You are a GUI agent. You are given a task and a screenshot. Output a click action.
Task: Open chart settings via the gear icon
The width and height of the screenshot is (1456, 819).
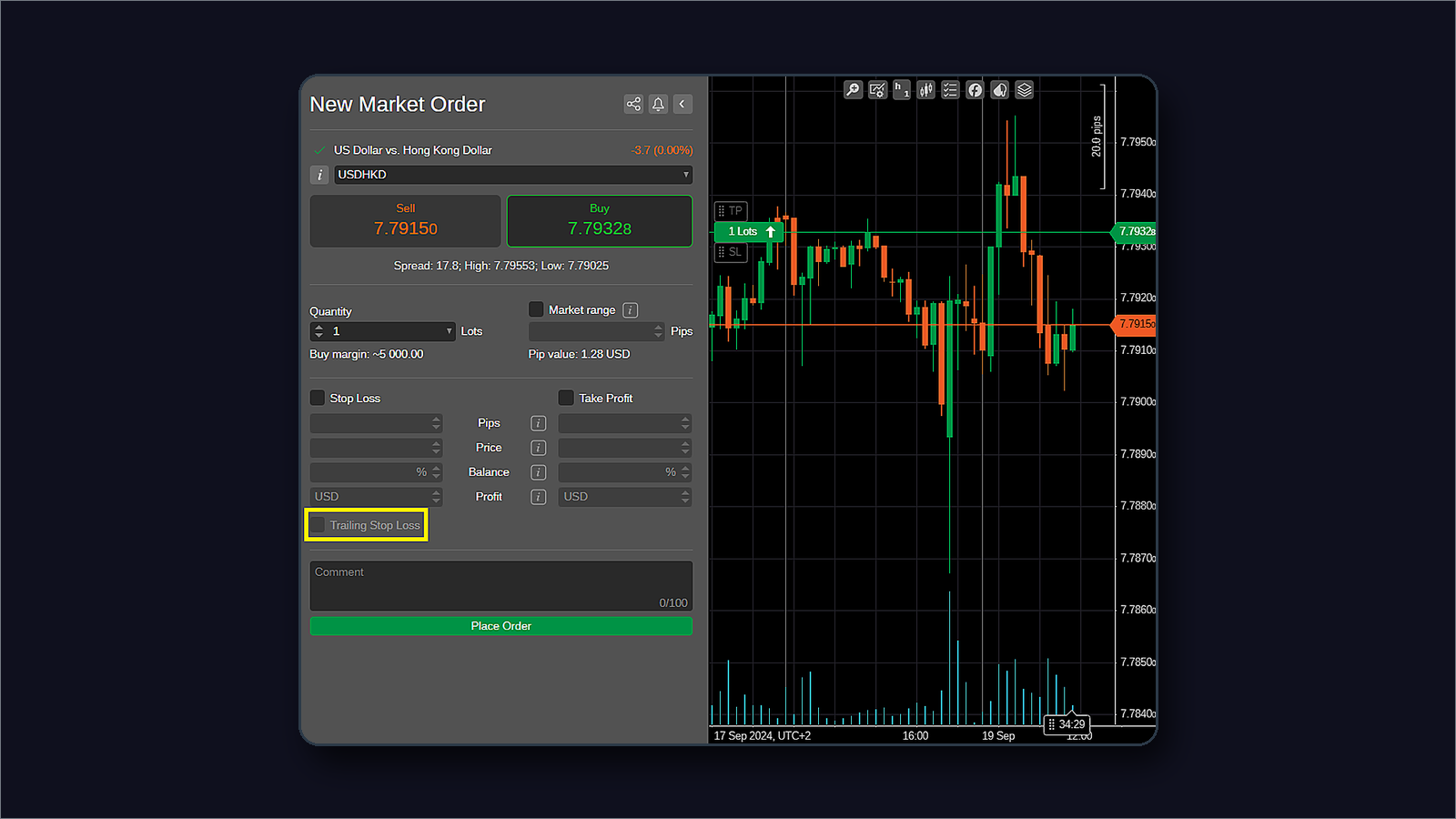tap(876, 89)
